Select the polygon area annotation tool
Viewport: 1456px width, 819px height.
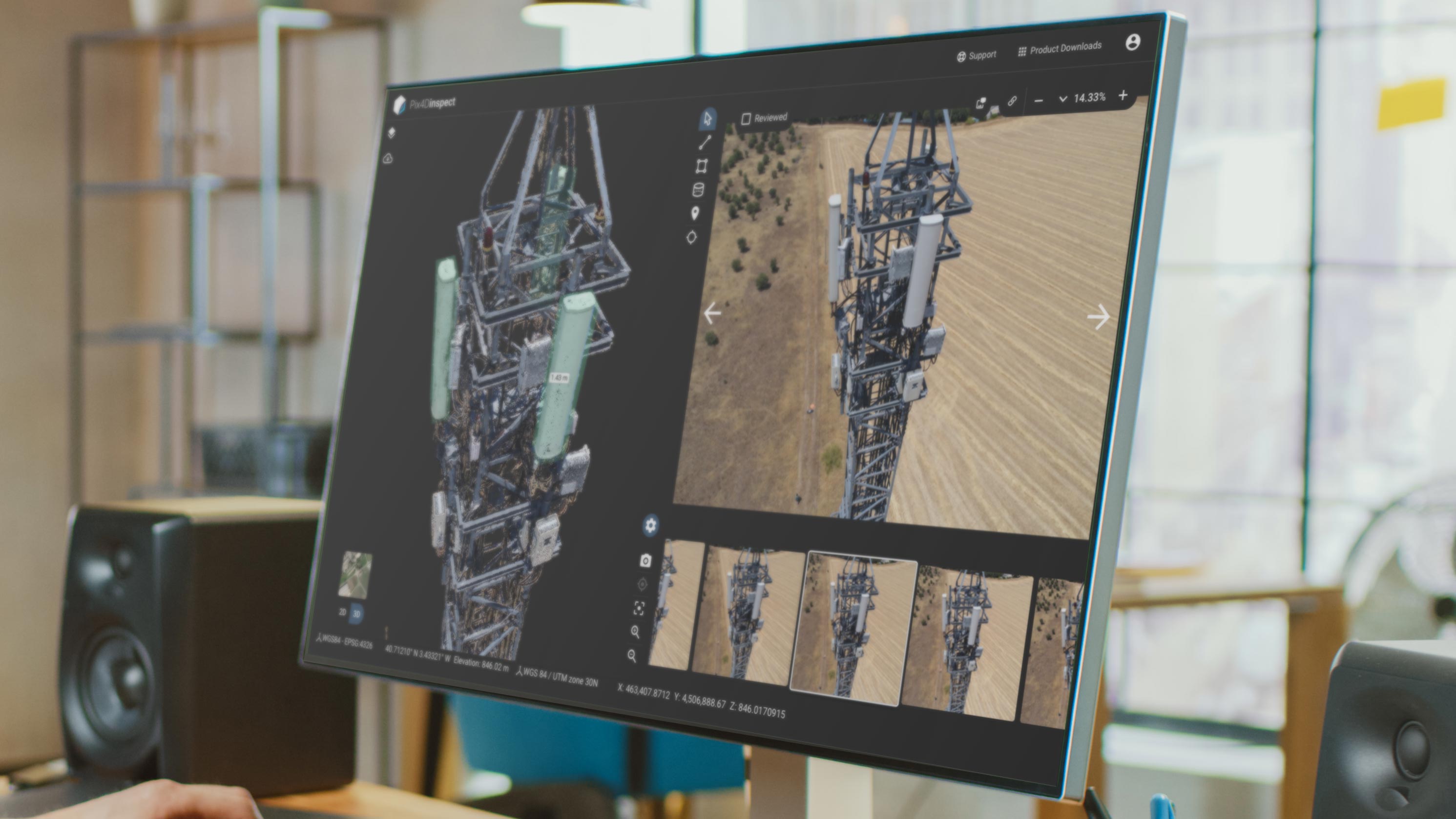(x=702, y=166)
